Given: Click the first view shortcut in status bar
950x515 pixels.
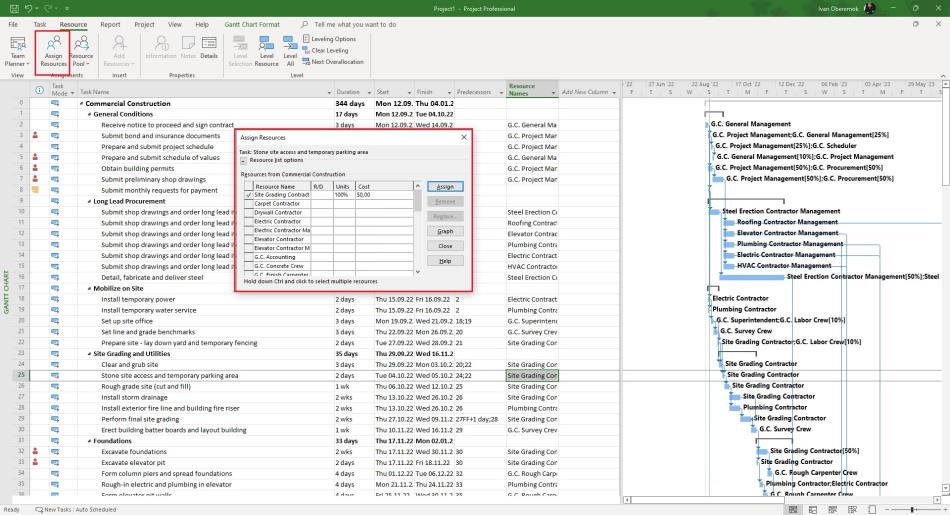Looking at the screenshot, I should [792, 510].
